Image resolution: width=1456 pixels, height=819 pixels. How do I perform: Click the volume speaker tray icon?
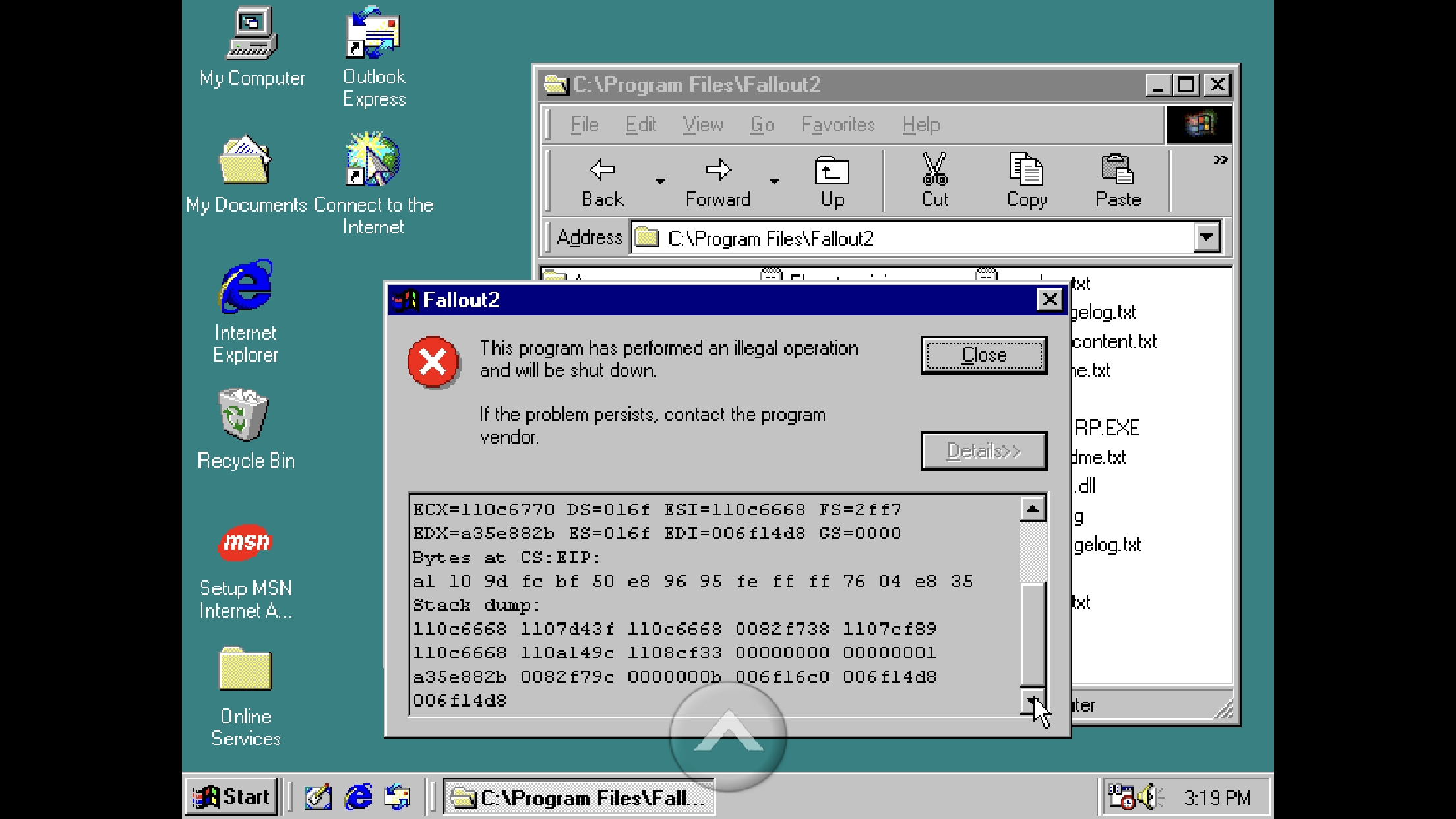tap(1149, 797)
